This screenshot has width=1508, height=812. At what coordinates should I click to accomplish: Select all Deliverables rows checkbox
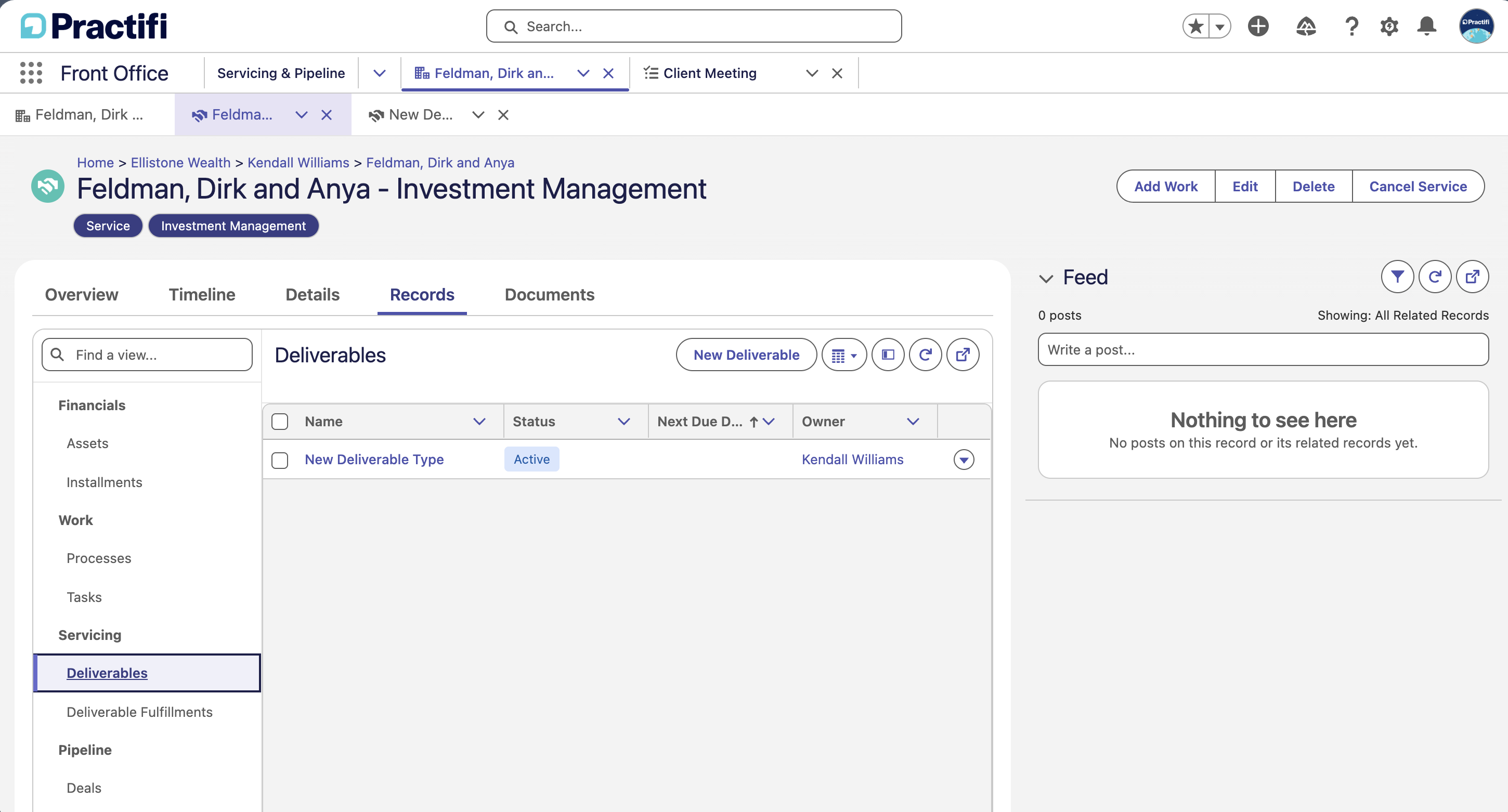[x=280, y=422]
